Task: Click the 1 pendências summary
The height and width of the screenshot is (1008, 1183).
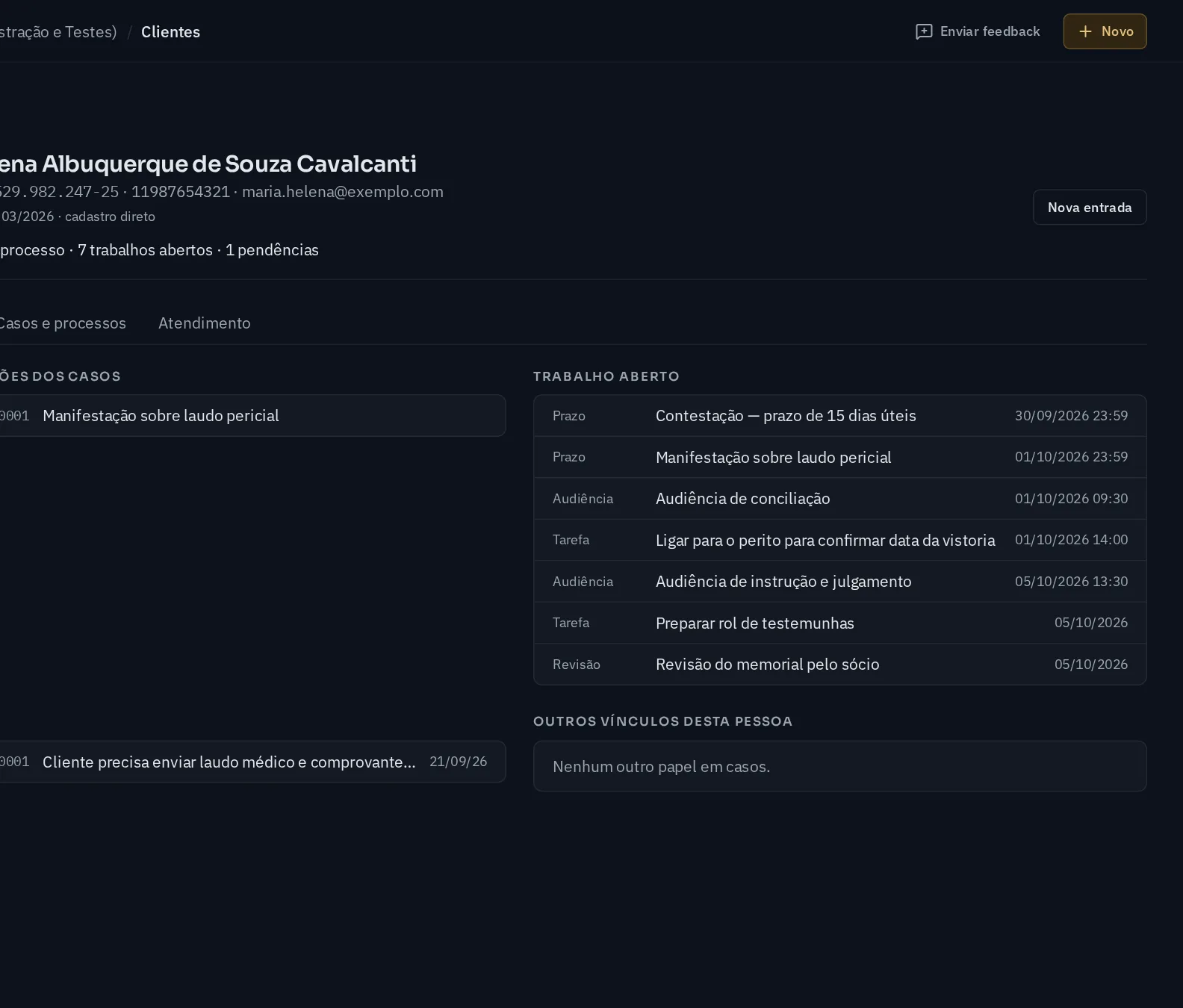Action: (x=272, y=250)
